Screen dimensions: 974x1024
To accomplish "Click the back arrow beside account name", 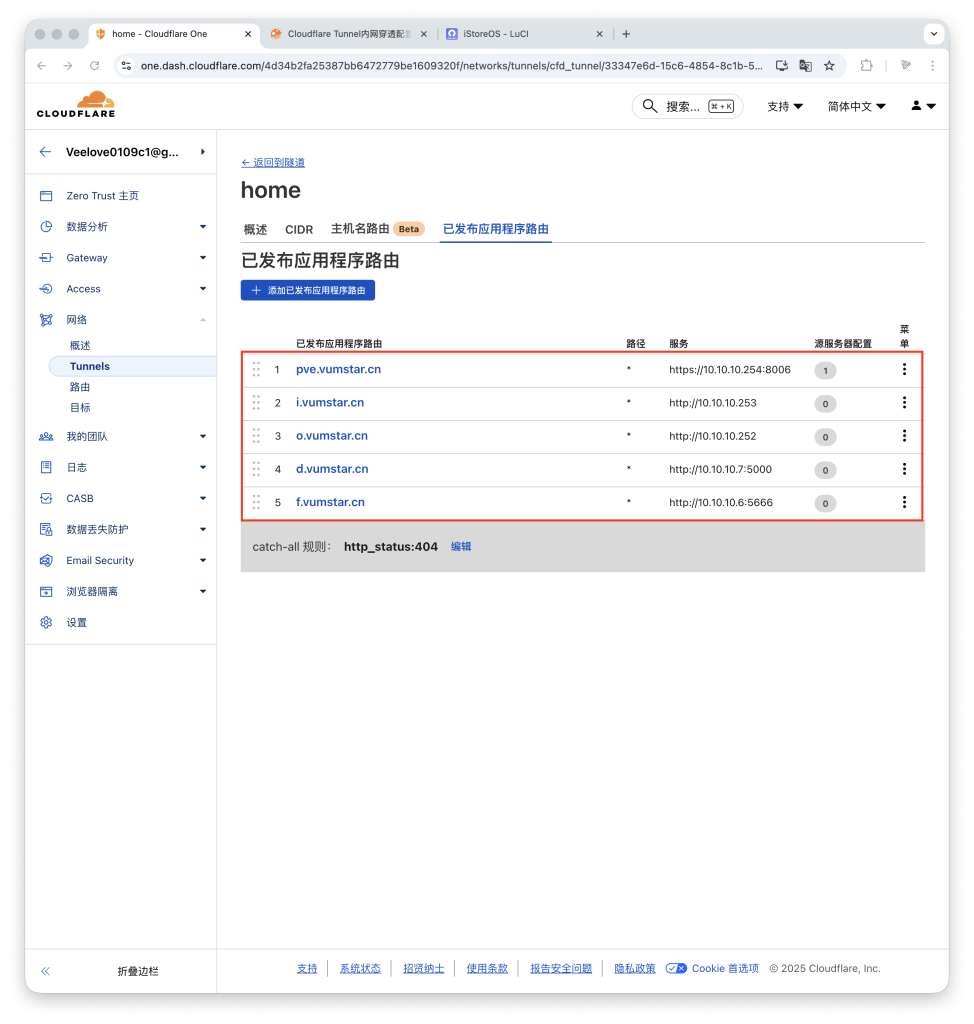I will coord(45,152).
